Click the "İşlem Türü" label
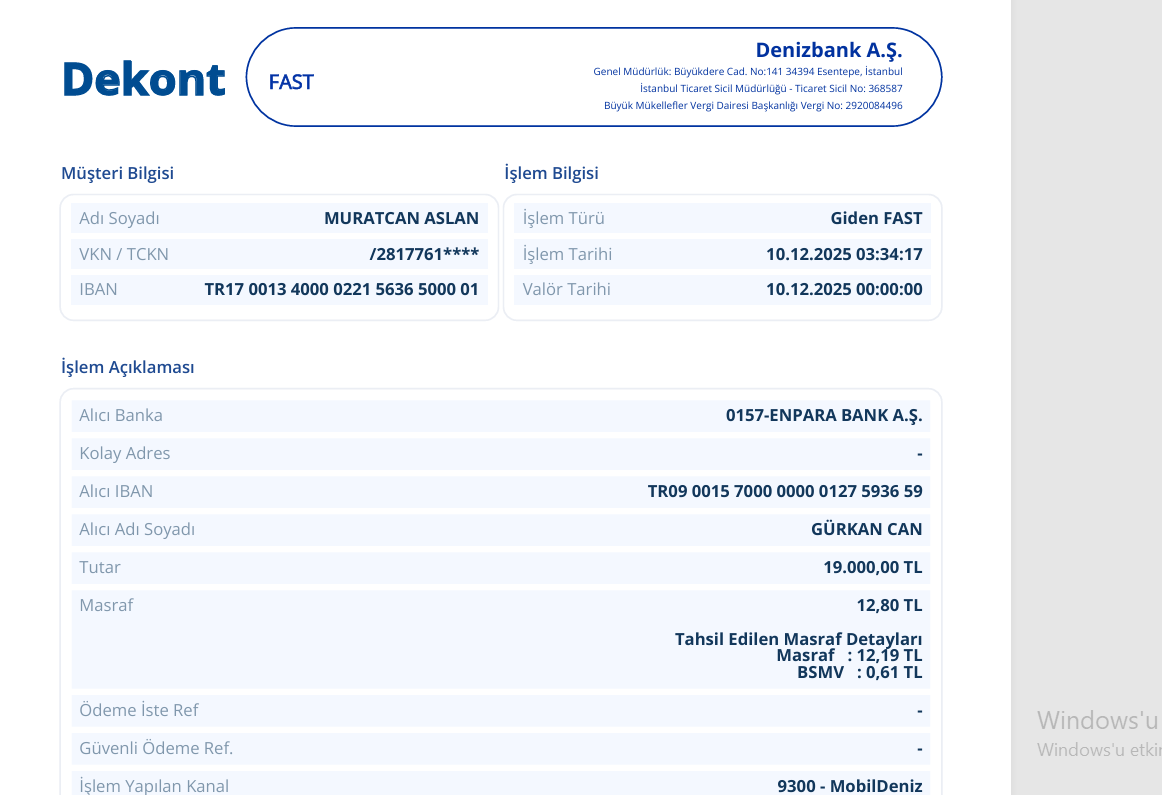 (564, 219)
